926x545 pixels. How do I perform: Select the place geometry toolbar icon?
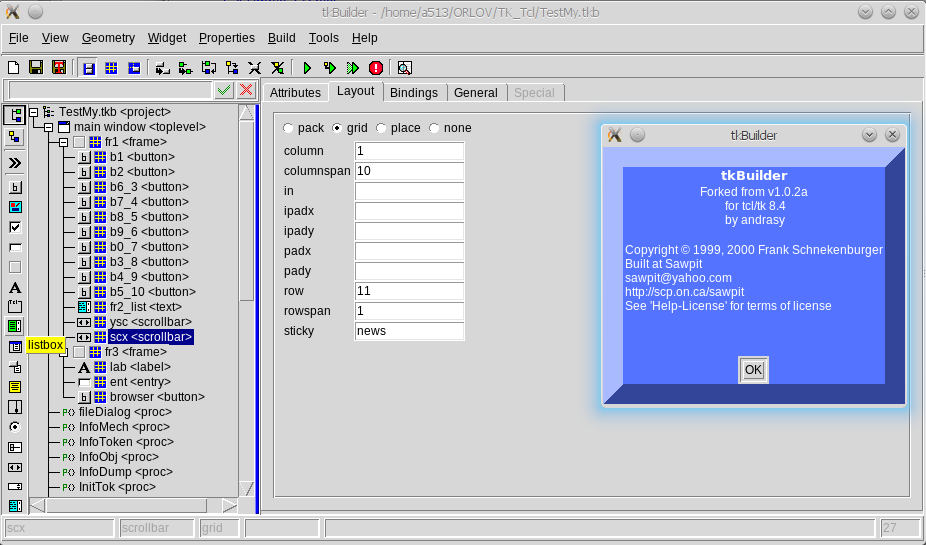134,68
